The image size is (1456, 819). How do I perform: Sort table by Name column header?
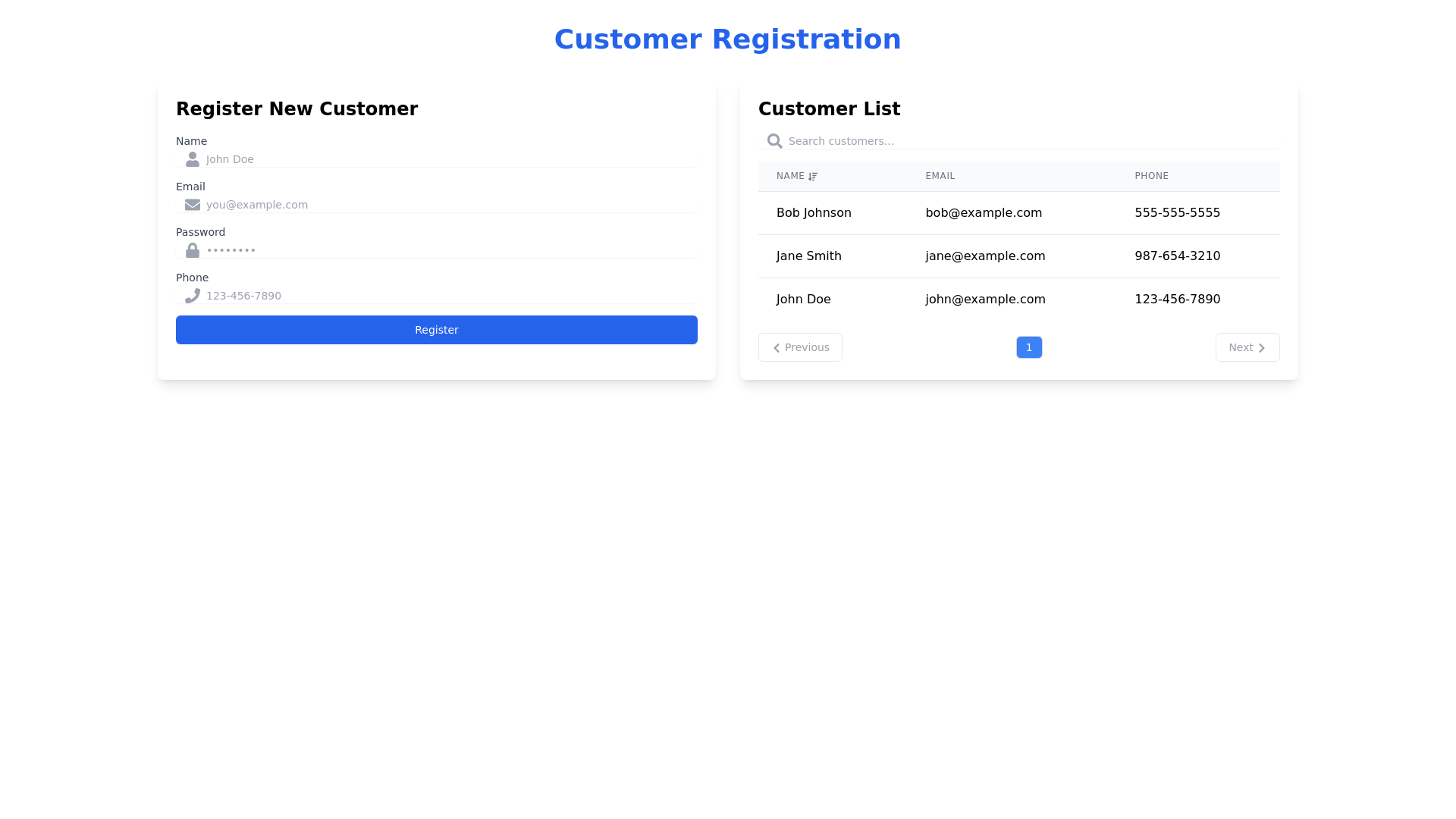790,176
